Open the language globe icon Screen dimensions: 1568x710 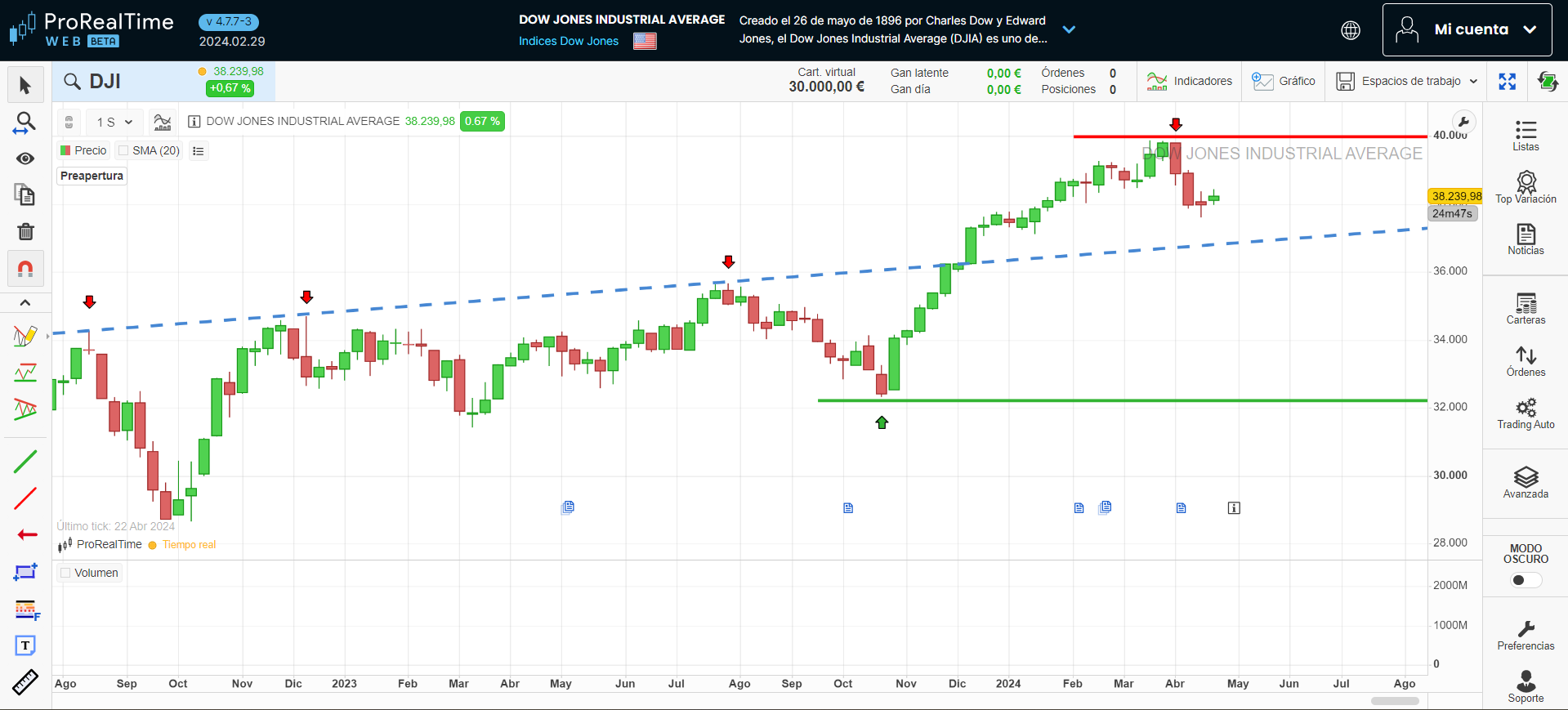point(1351,30)
